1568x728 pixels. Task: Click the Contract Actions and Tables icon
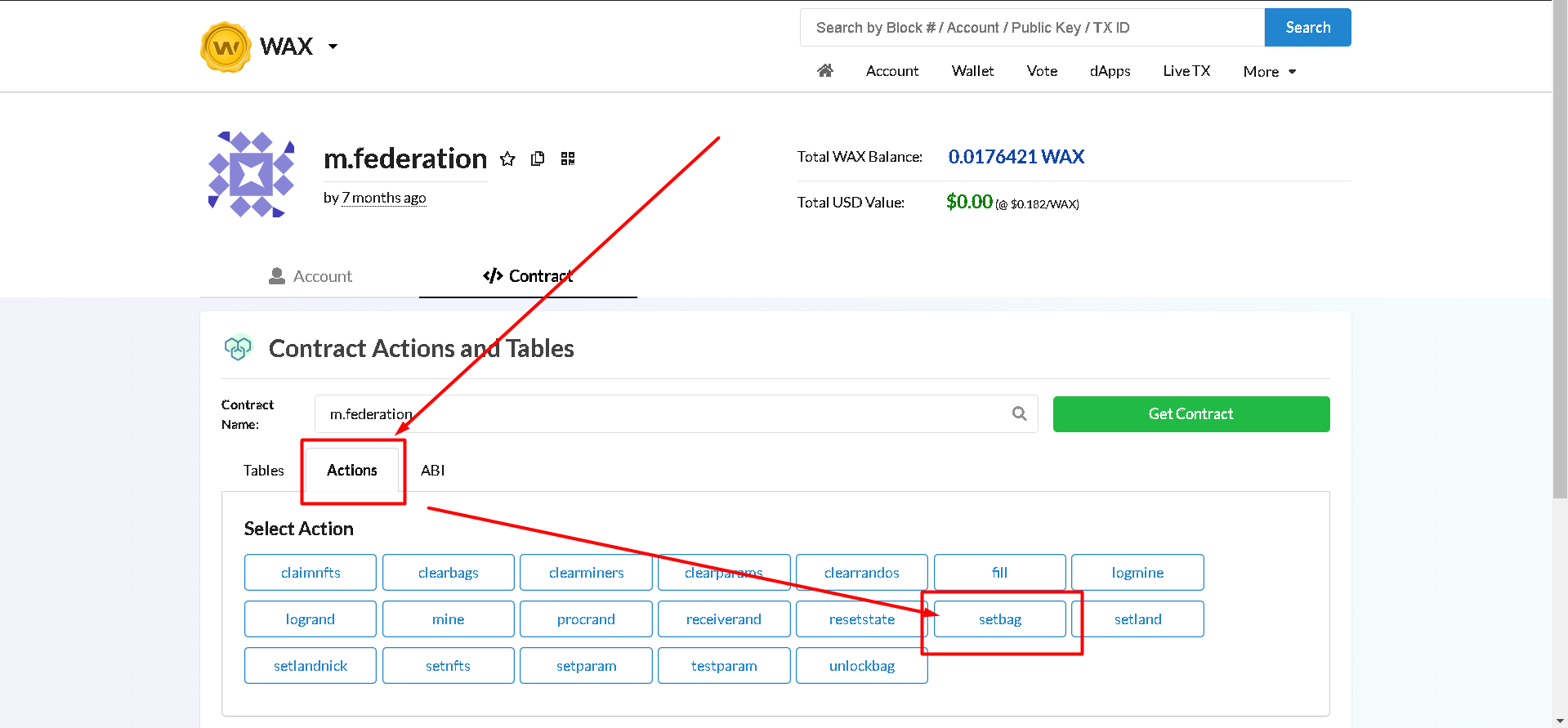click(x=239, y=348)
